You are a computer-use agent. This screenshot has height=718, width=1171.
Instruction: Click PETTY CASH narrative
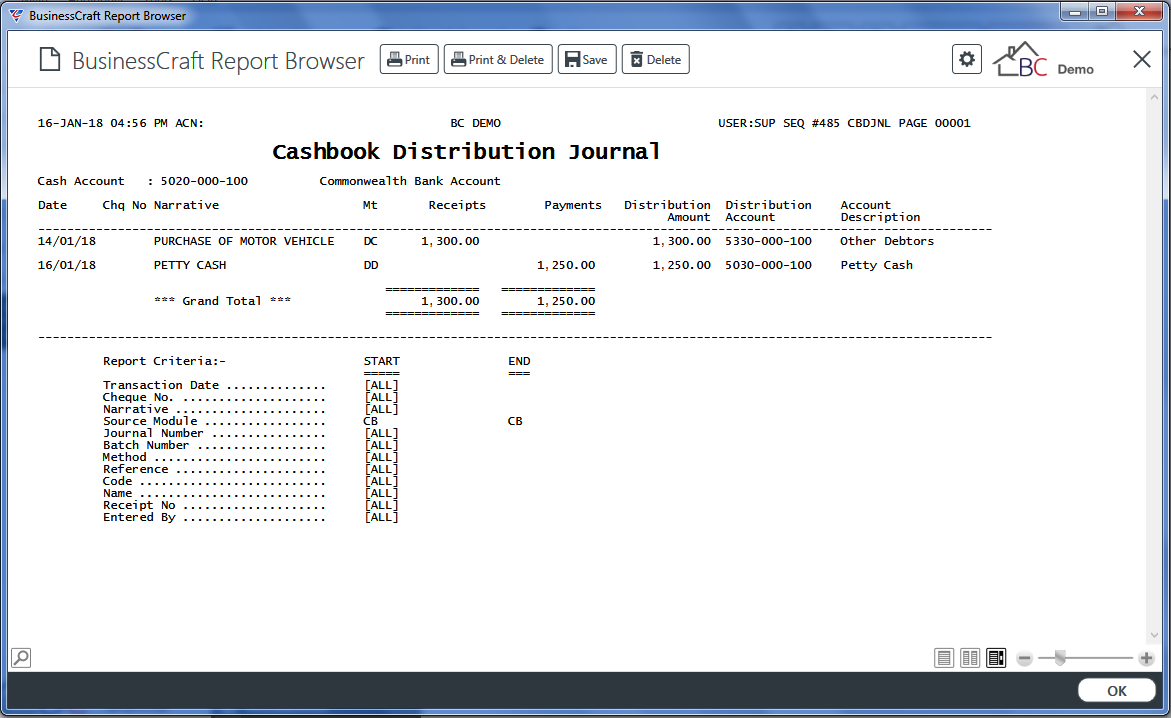[x=190, y=264]
